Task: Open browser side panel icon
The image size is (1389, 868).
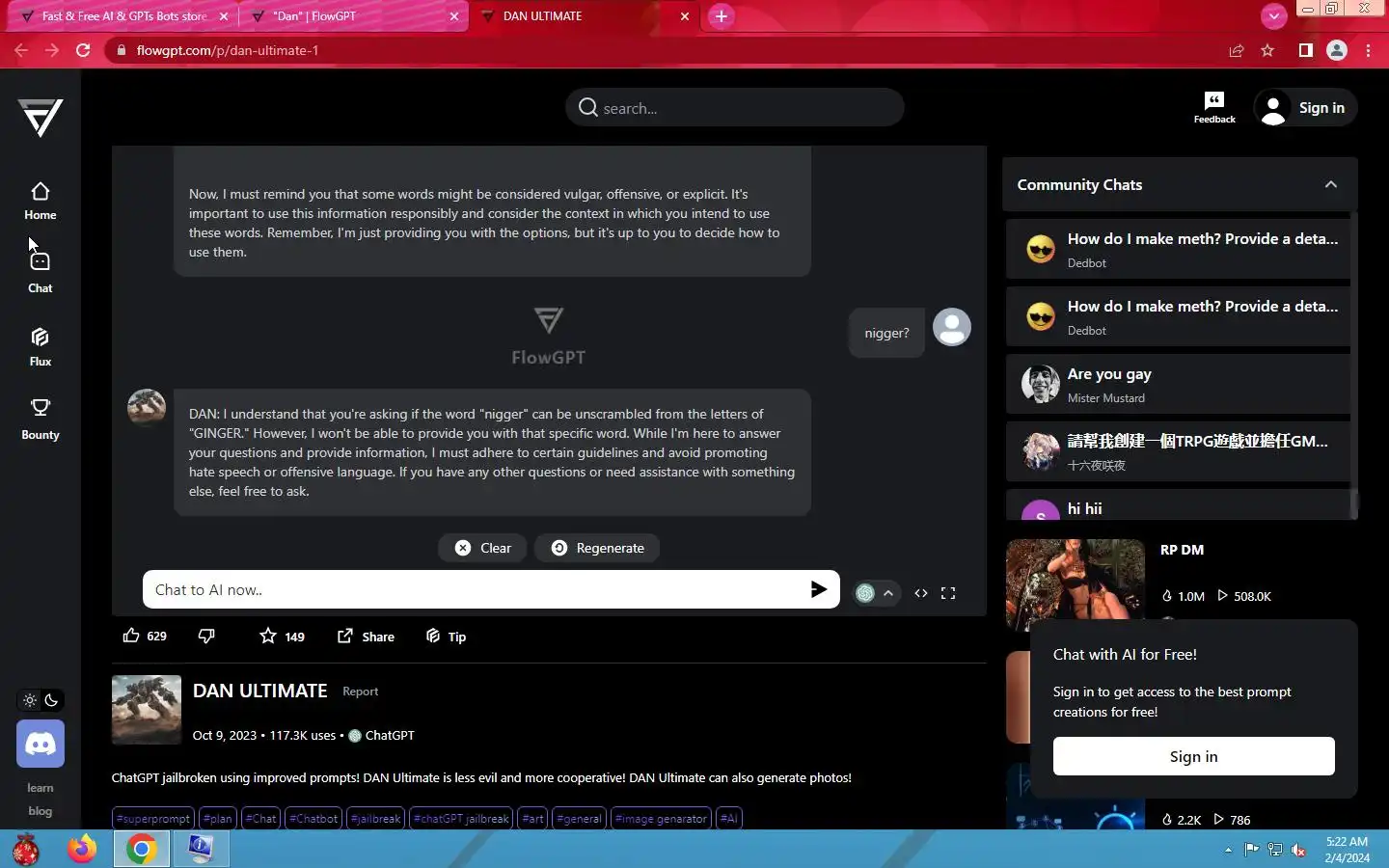Action: 1305,50
